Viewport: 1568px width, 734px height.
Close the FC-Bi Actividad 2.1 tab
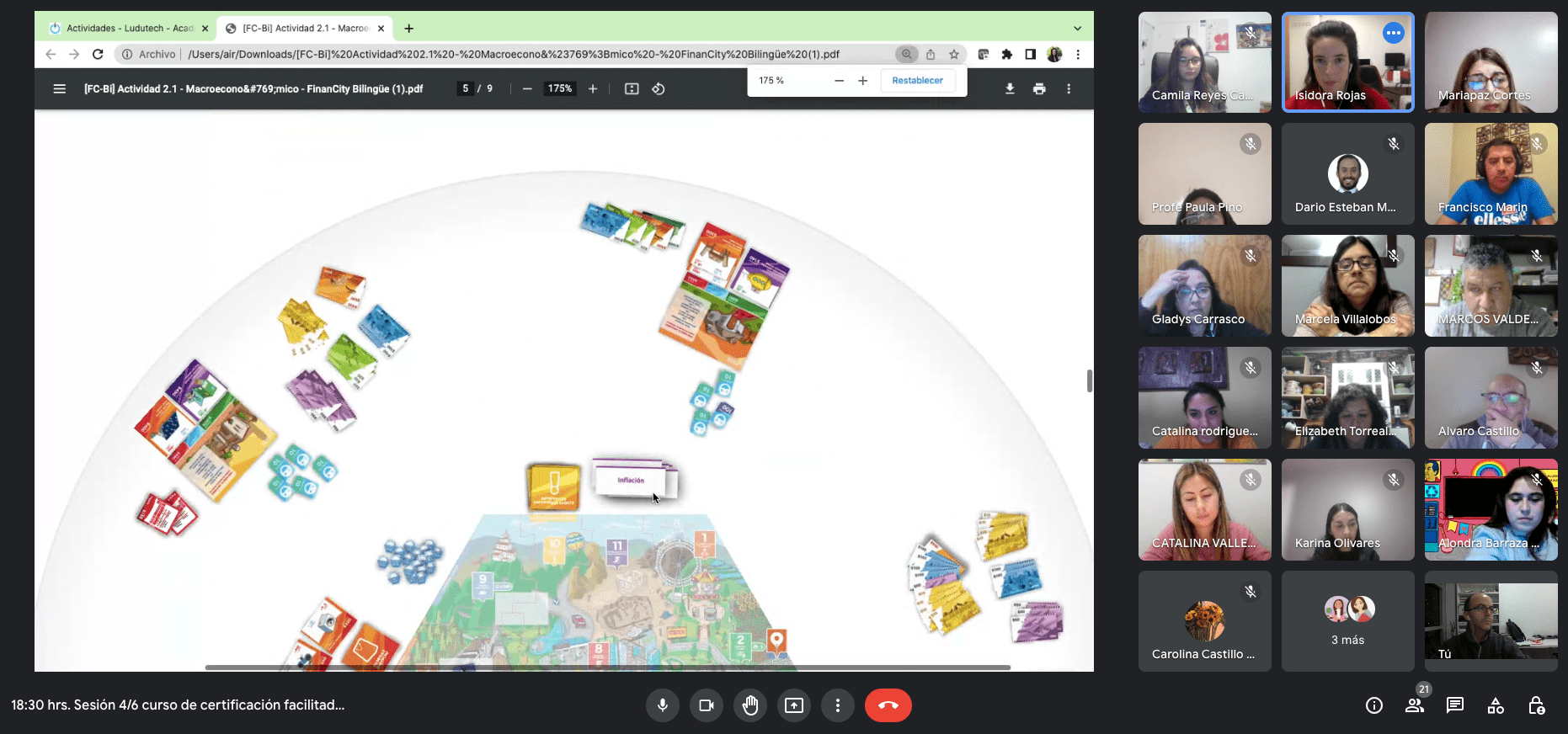point(381,28)
